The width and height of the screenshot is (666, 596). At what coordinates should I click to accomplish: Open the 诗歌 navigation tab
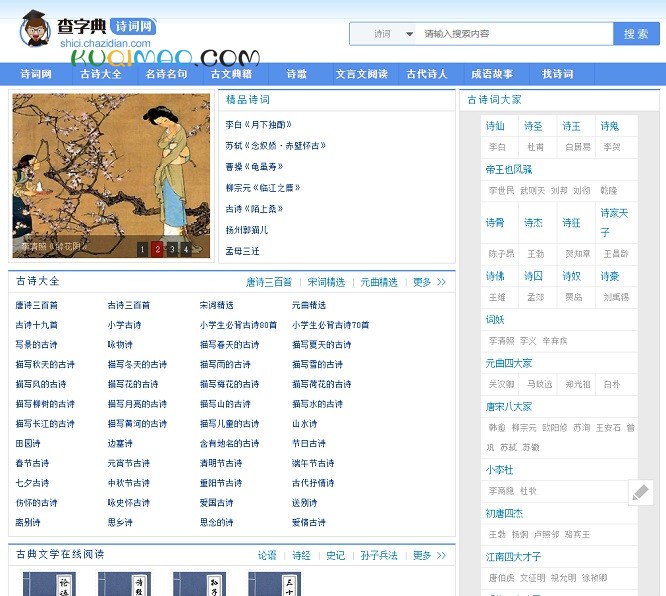tap(296, 74)
